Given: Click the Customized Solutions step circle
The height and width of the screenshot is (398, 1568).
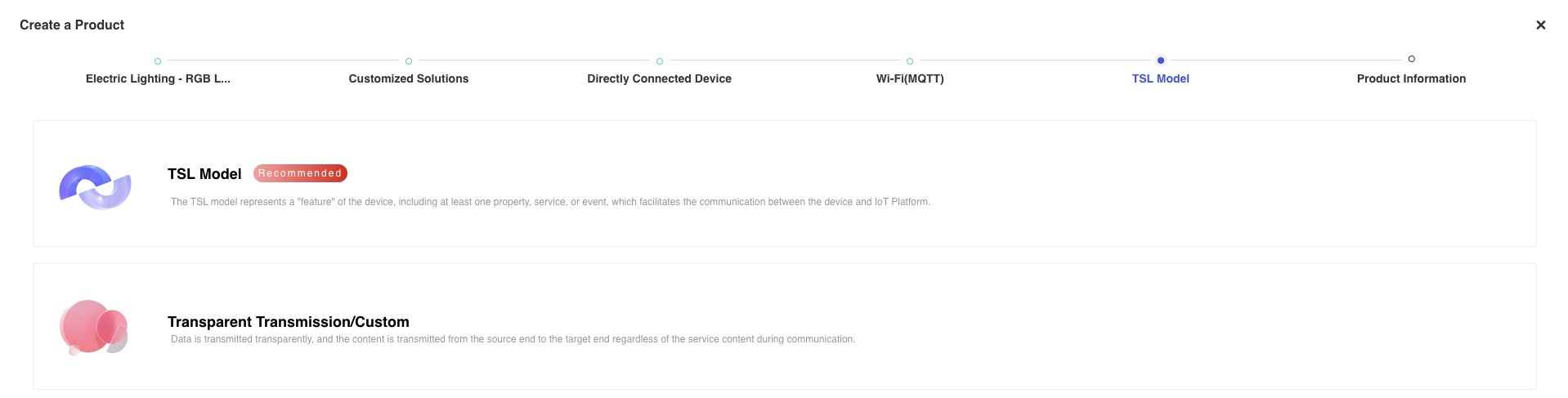Looking at the screenshot, I should coord(409,61).
